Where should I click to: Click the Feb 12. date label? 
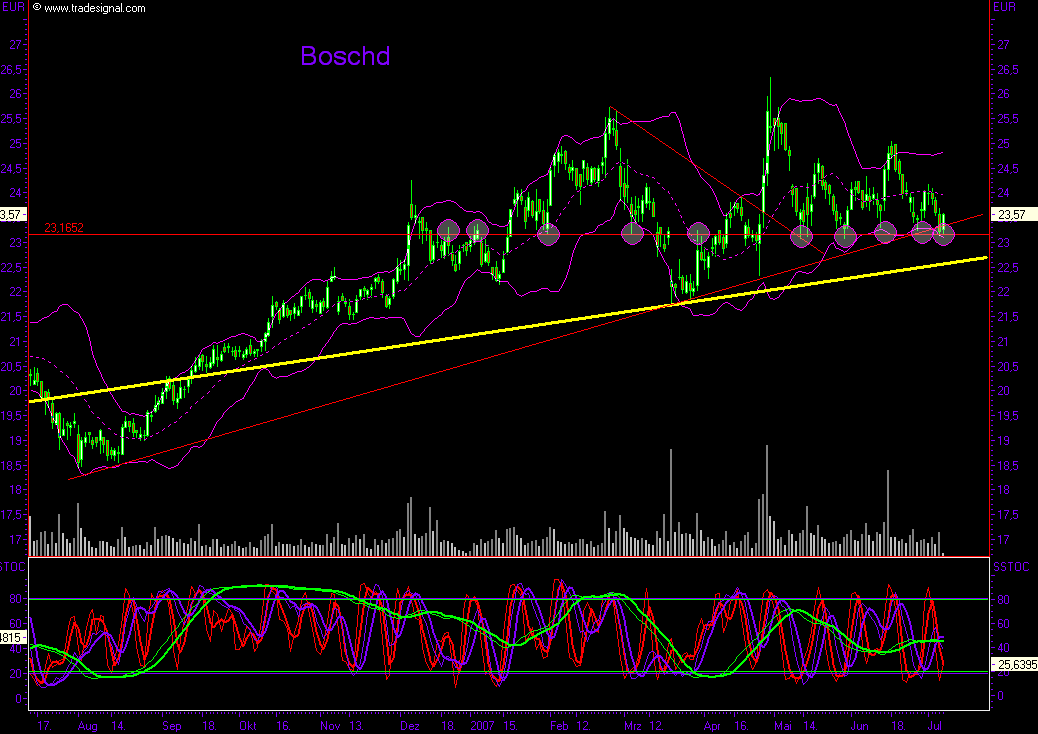pos(569,724)
